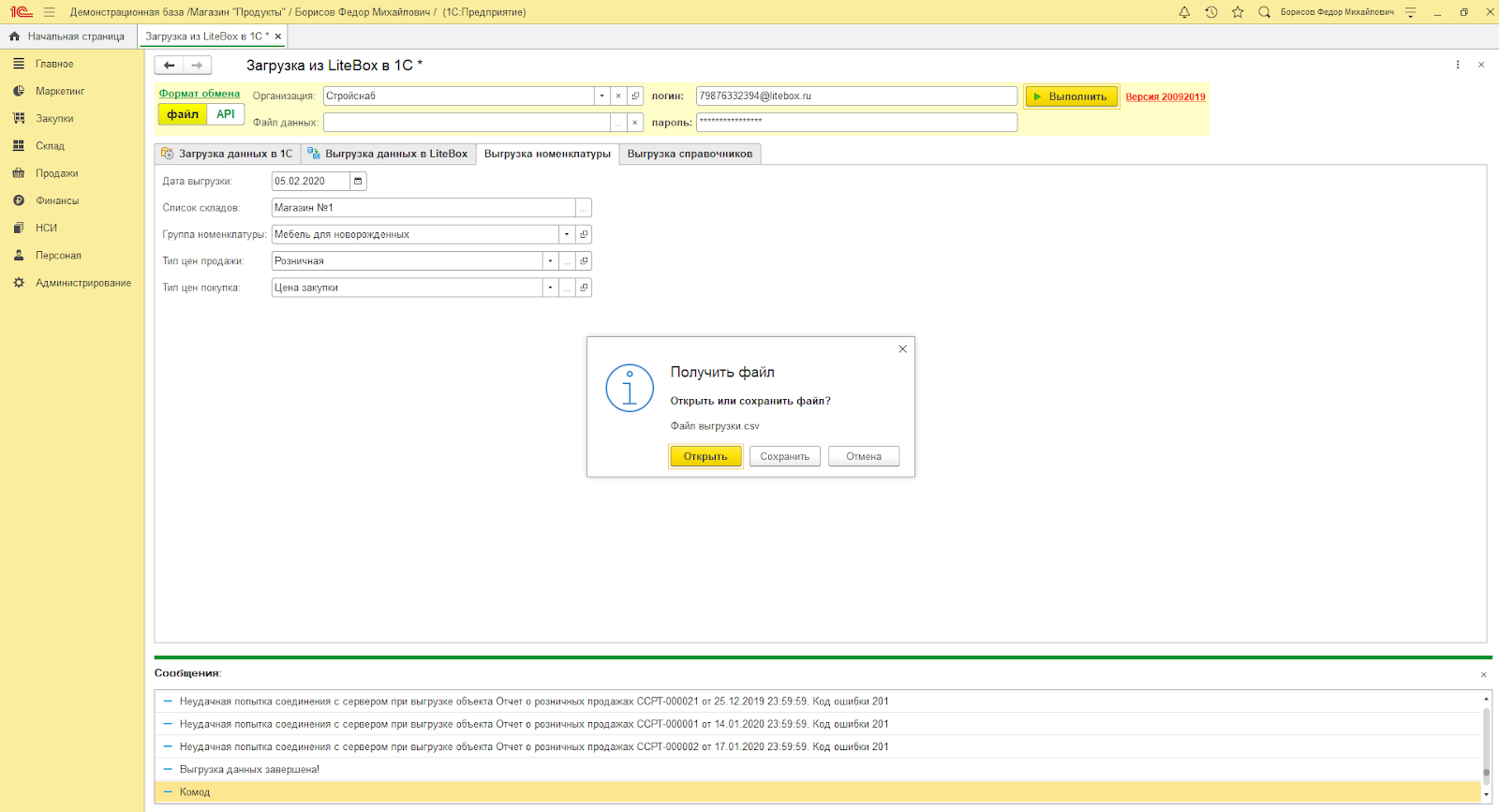Open Финансы section in sidebar
Screen dimensions: 1499x812
click(x=57, y=200)
